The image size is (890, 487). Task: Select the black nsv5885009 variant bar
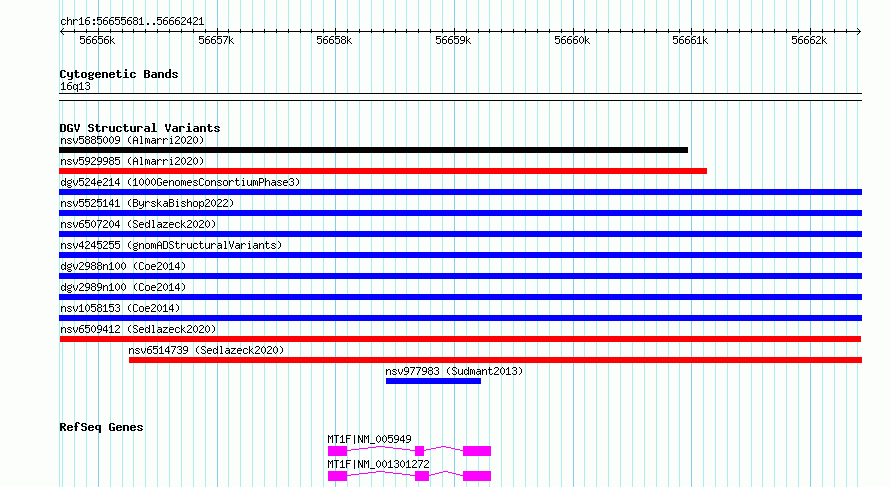click(x=373, y=150)
